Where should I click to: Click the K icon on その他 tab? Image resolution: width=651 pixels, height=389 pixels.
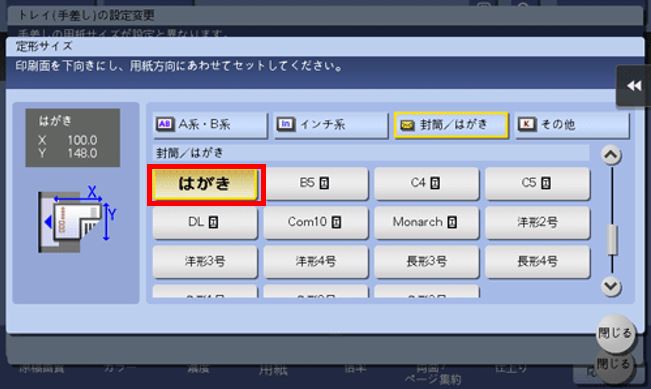(527, 124)
